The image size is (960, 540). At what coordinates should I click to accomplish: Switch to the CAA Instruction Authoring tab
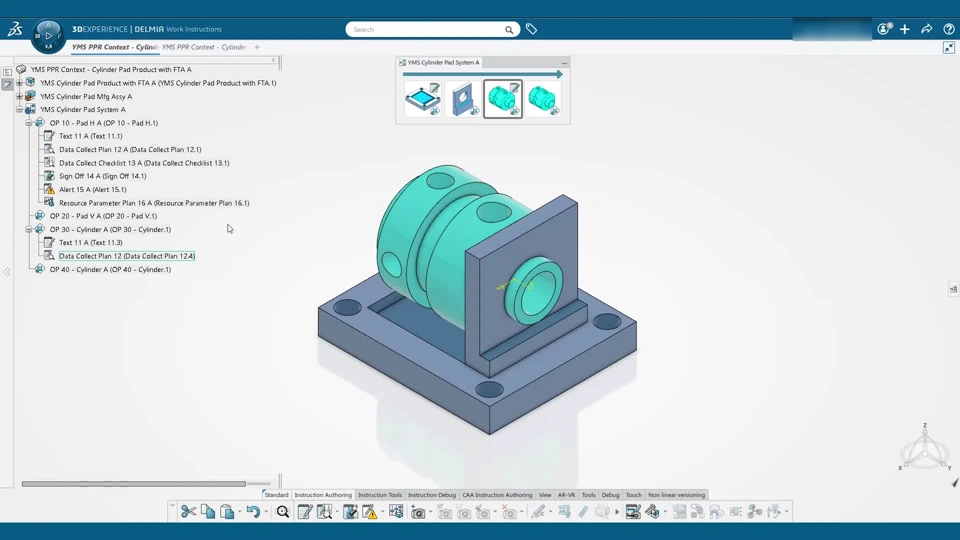tap(497, 495)
